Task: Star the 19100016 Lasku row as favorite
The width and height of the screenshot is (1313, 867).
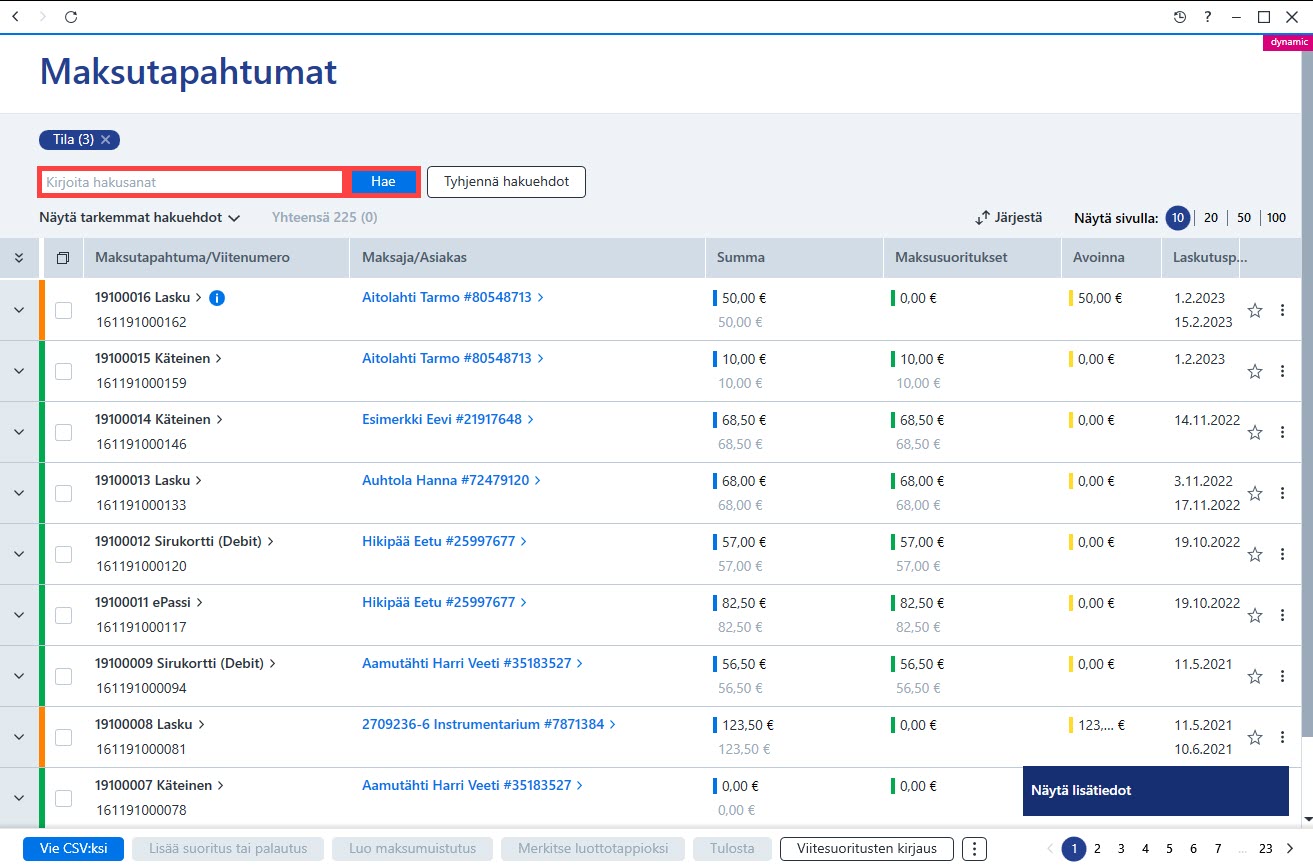Action: click(1255, 310)
